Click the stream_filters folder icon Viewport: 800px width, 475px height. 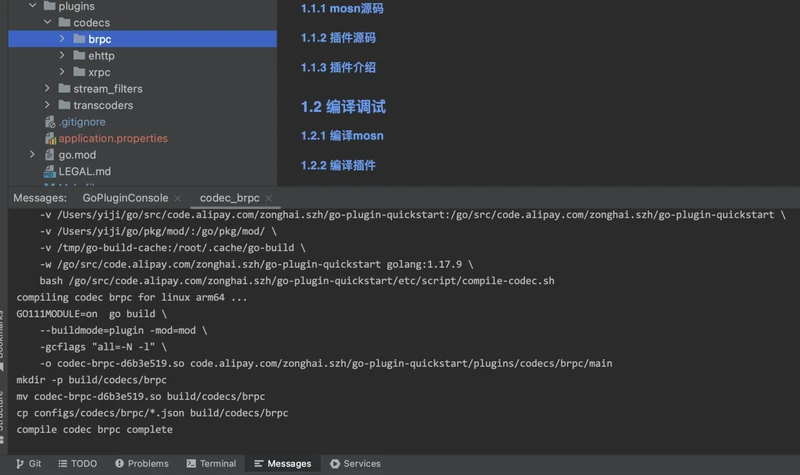[64, 88]
